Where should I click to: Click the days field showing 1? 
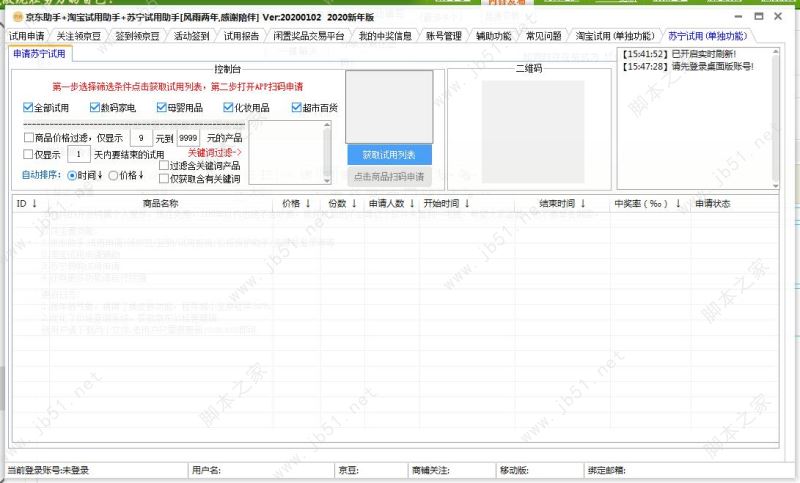(x=79, y=154)
